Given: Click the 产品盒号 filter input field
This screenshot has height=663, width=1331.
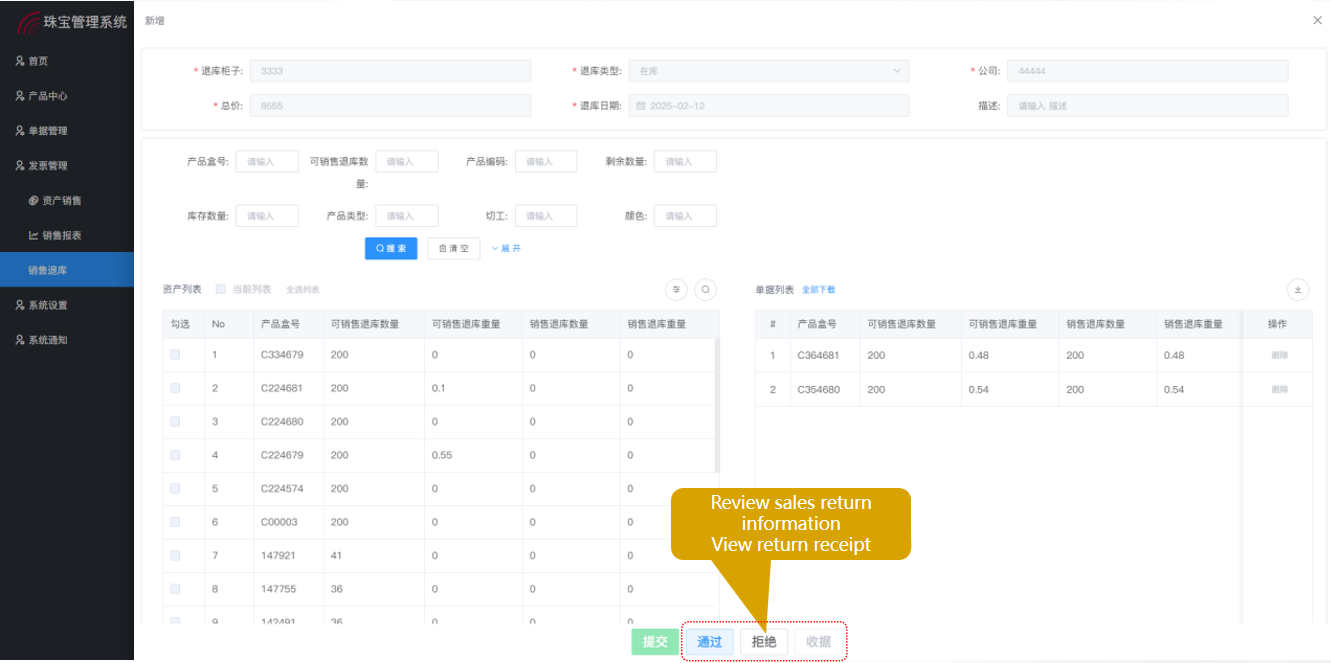Looking at the screenshot, I should (267, 162).
